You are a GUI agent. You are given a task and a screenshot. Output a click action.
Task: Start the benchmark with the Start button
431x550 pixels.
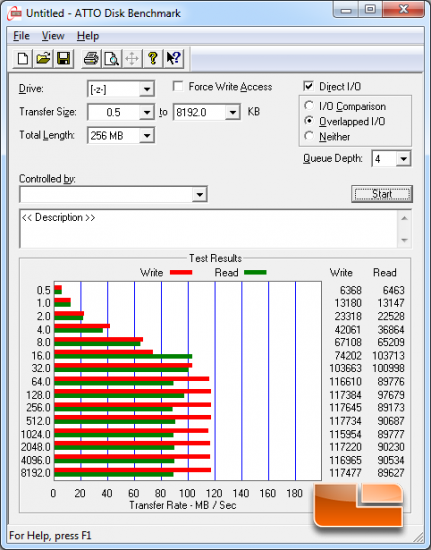pyautogui.click(x=382, y=194)
